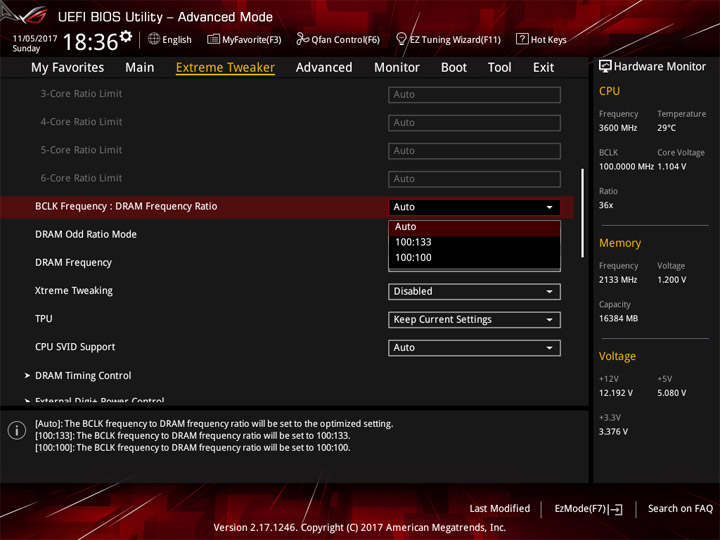Select CPU SVID Support label

point(75,347)
